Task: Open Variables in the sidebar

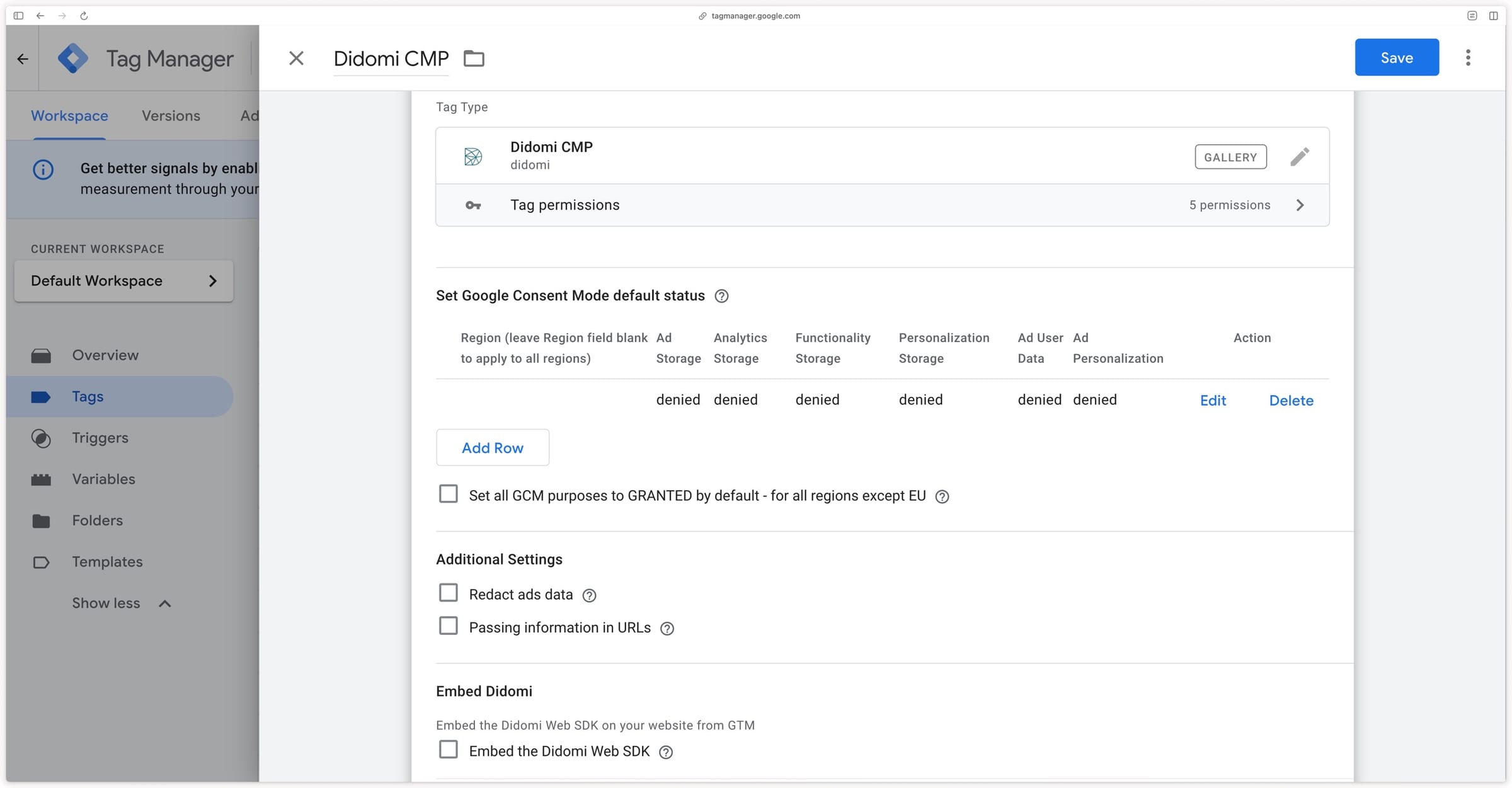Action: [120, 479]
